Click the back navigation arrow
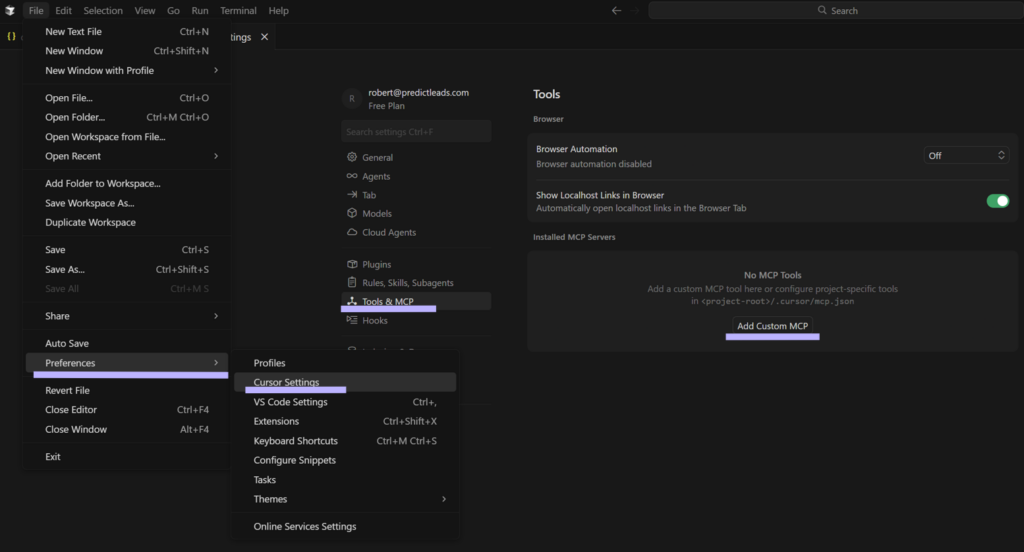Screen dimensions: 1024x552 pyautogui.click(x=616, y=10)
